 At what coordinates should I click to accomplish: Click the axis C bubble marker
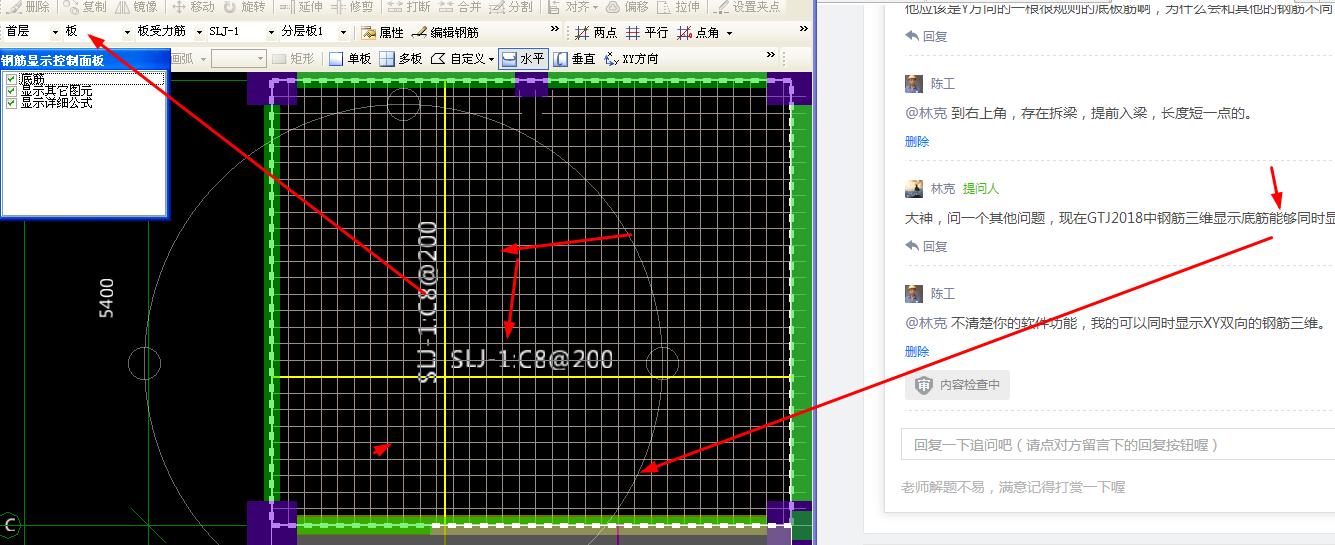tap(11, 524)
